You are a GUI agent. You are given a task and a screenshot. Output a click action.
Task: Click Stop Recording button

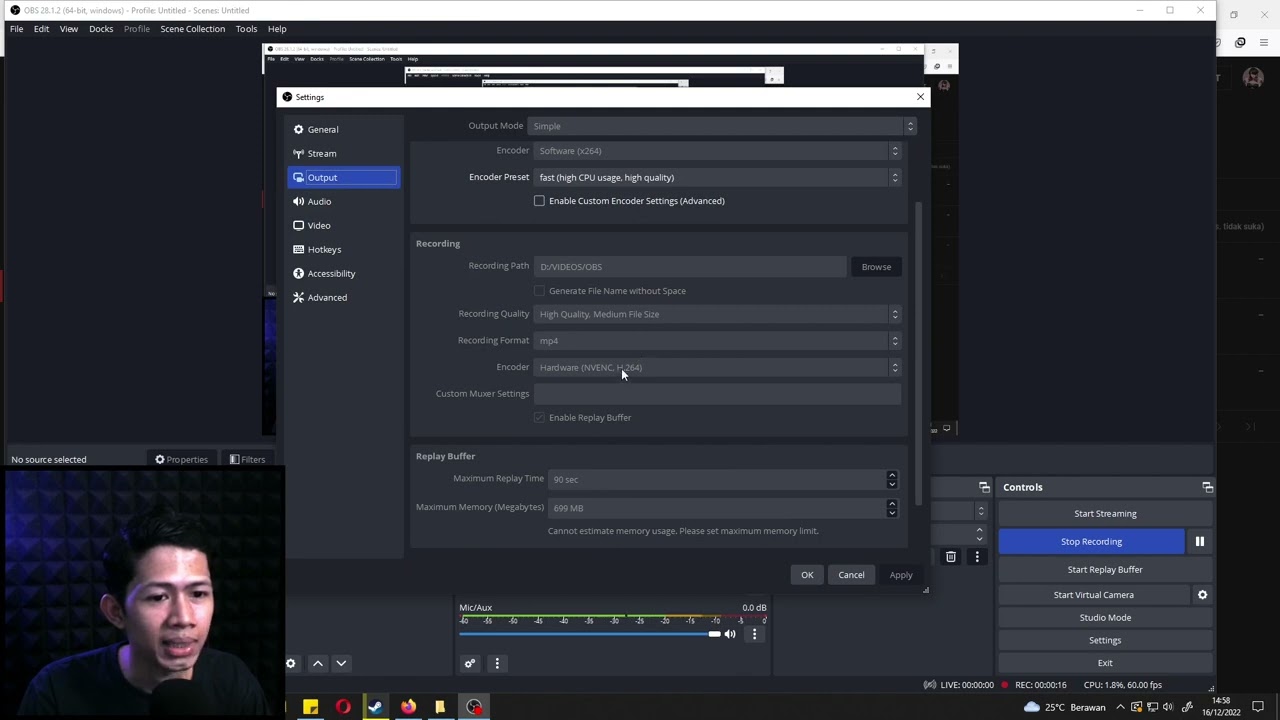(x=1091, y=541)
